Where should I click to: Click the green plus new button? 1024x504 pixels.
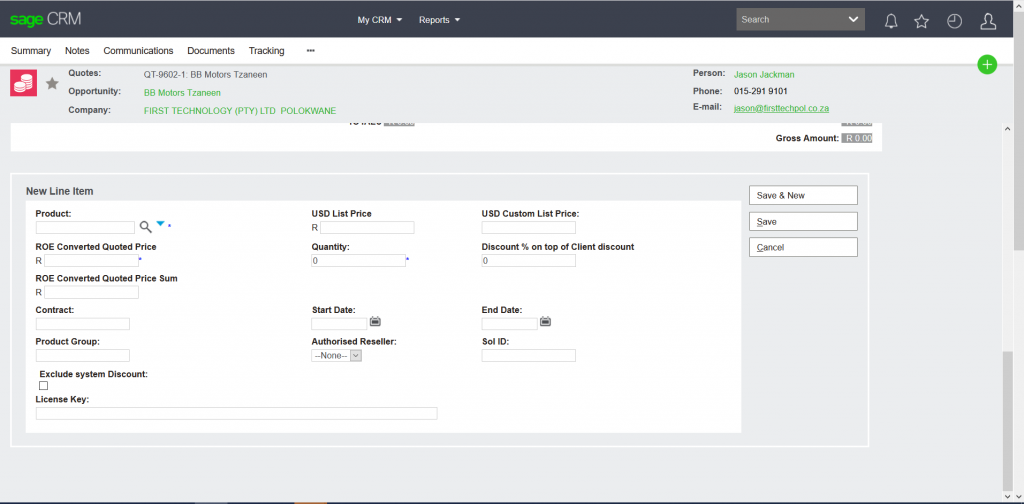coord(987,65)
